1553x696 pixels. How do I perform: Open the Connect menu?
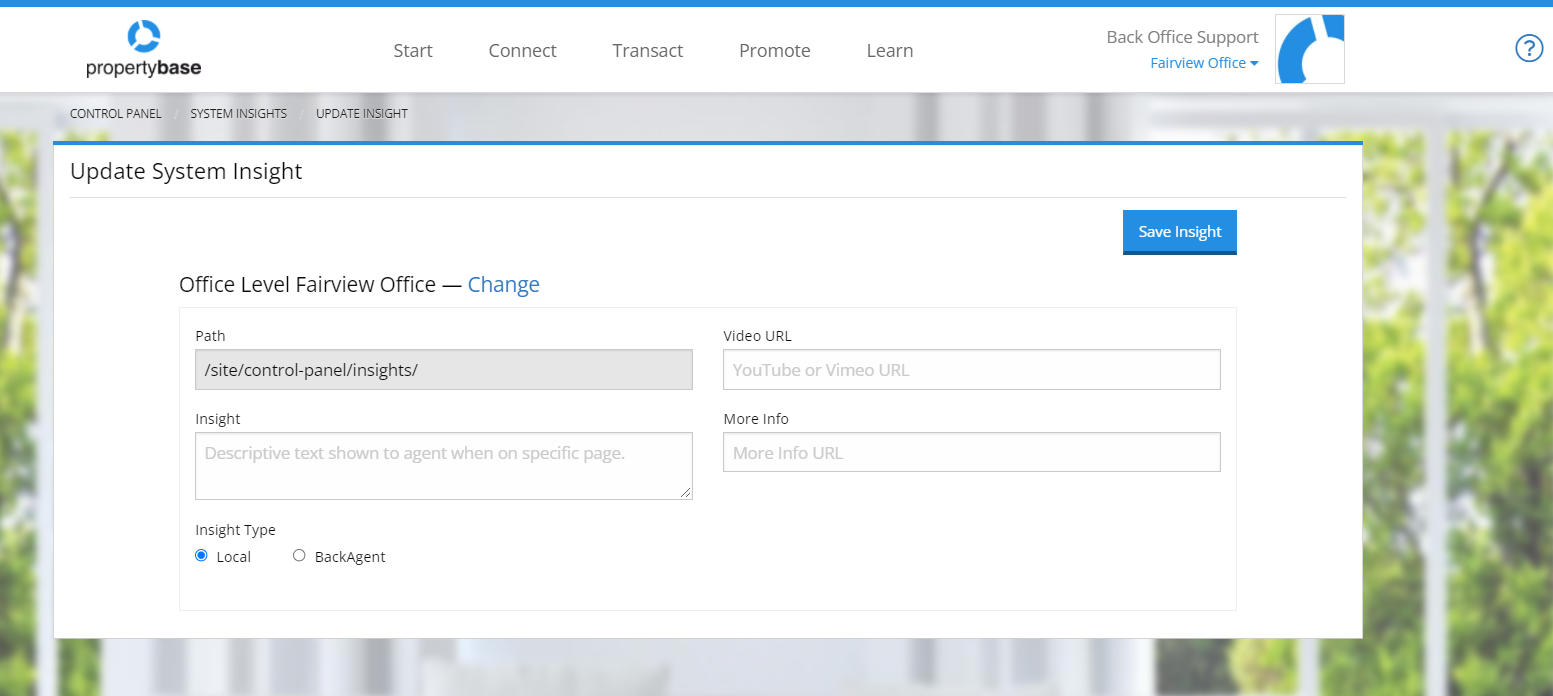tap(522, 50)
